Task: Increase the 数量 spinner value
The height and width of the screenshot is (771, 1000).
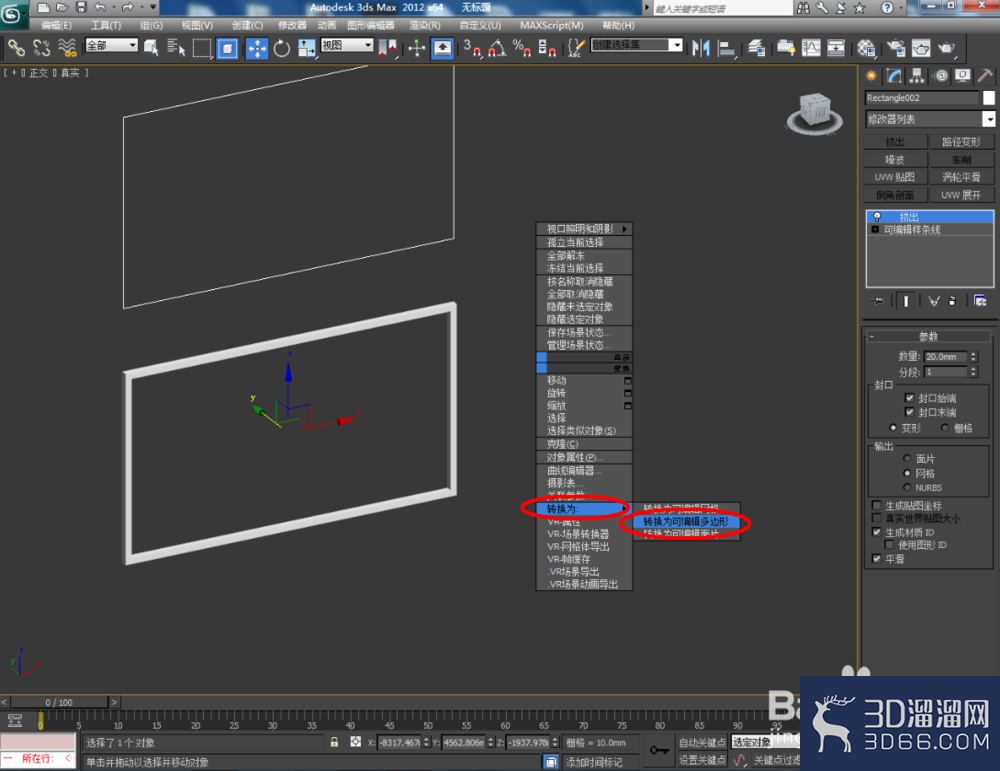Action: pos(973,354)
